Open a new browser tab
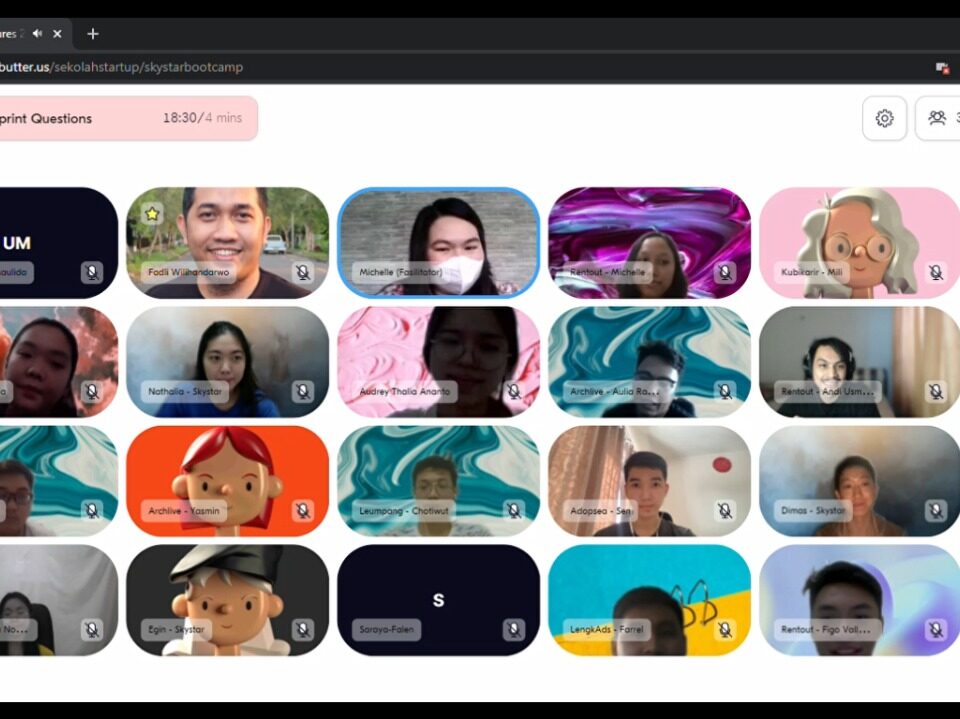 (x=93, y=34)
